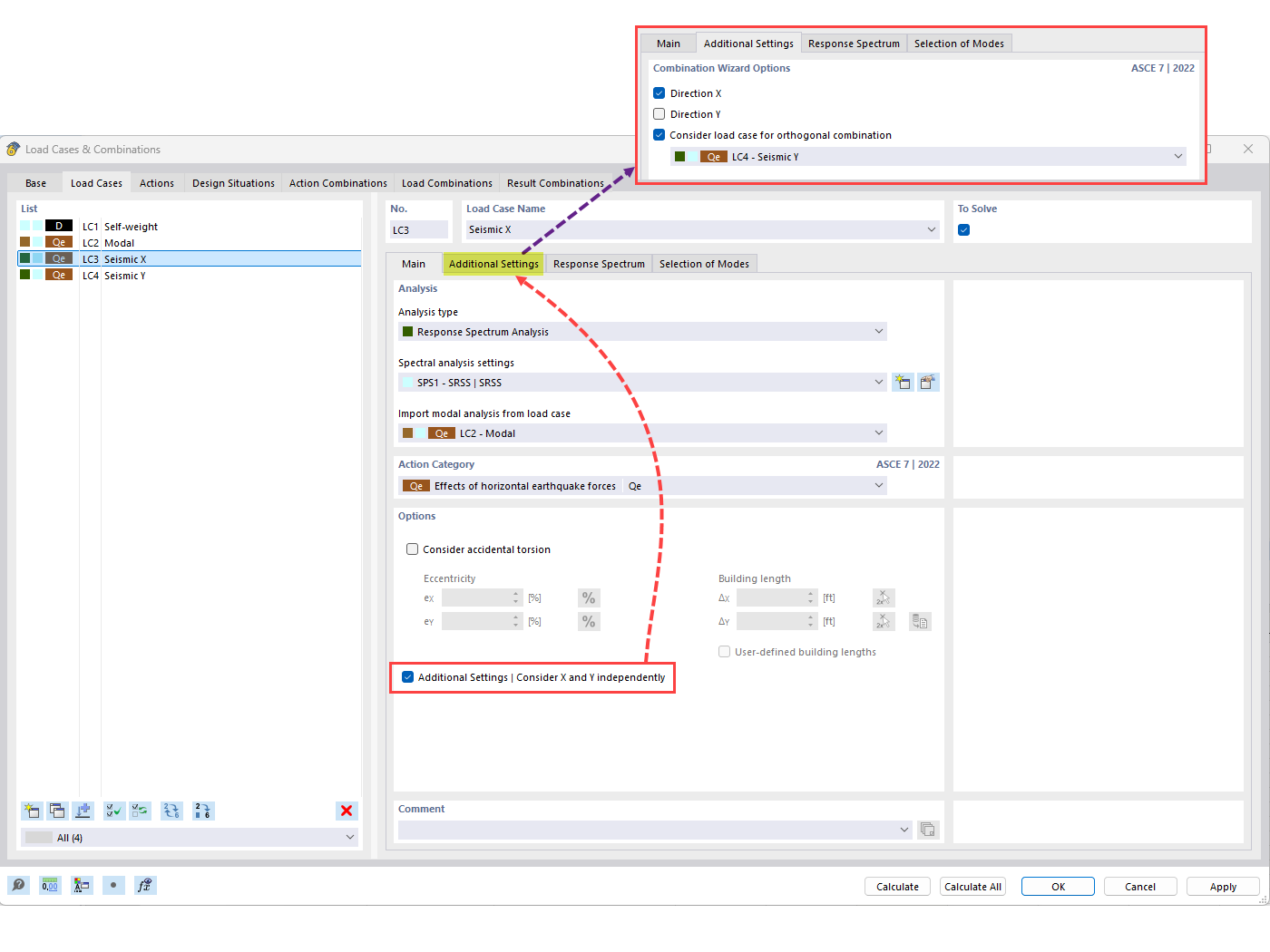The width and height of the screenshot is (1270, 952).
Task: Click the LC3 load case number field
Action: (419, 229)
